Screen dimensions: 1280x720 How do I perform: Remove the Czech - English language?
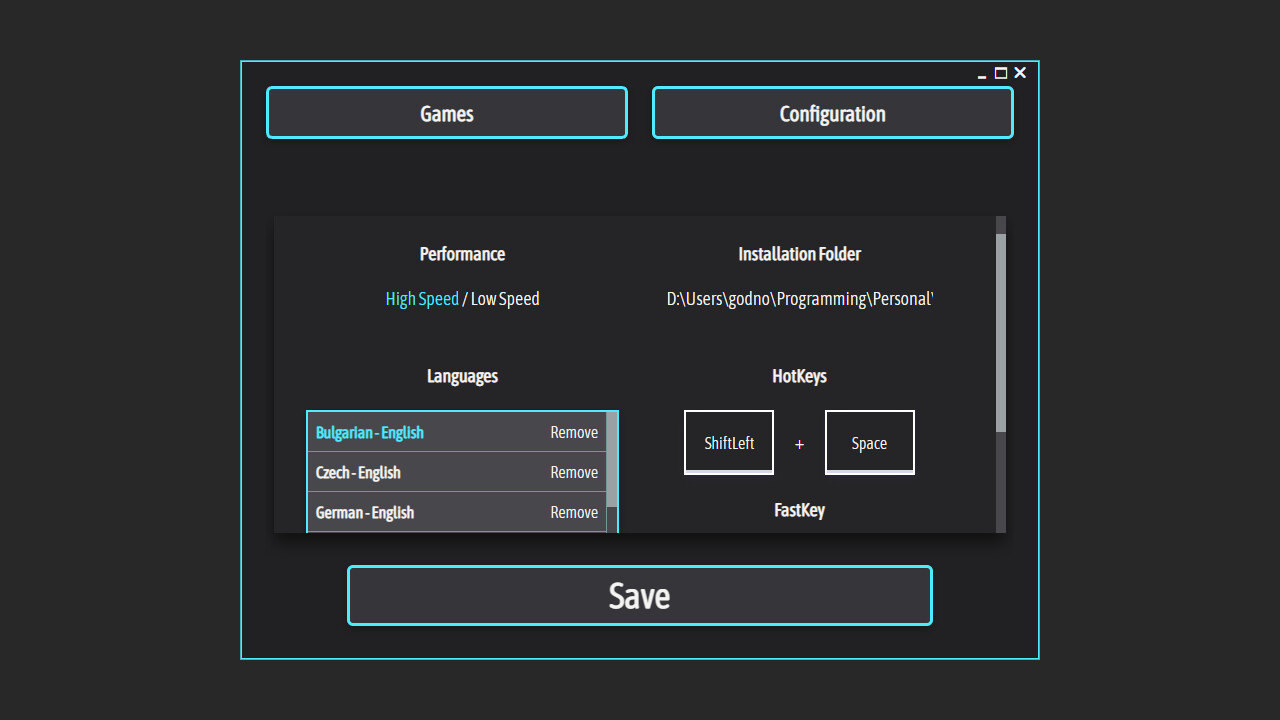coord(574,473)
